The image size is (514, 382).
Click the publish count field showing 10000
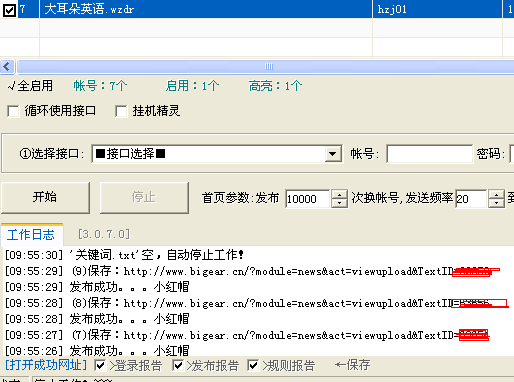click(x=308, y=199)
